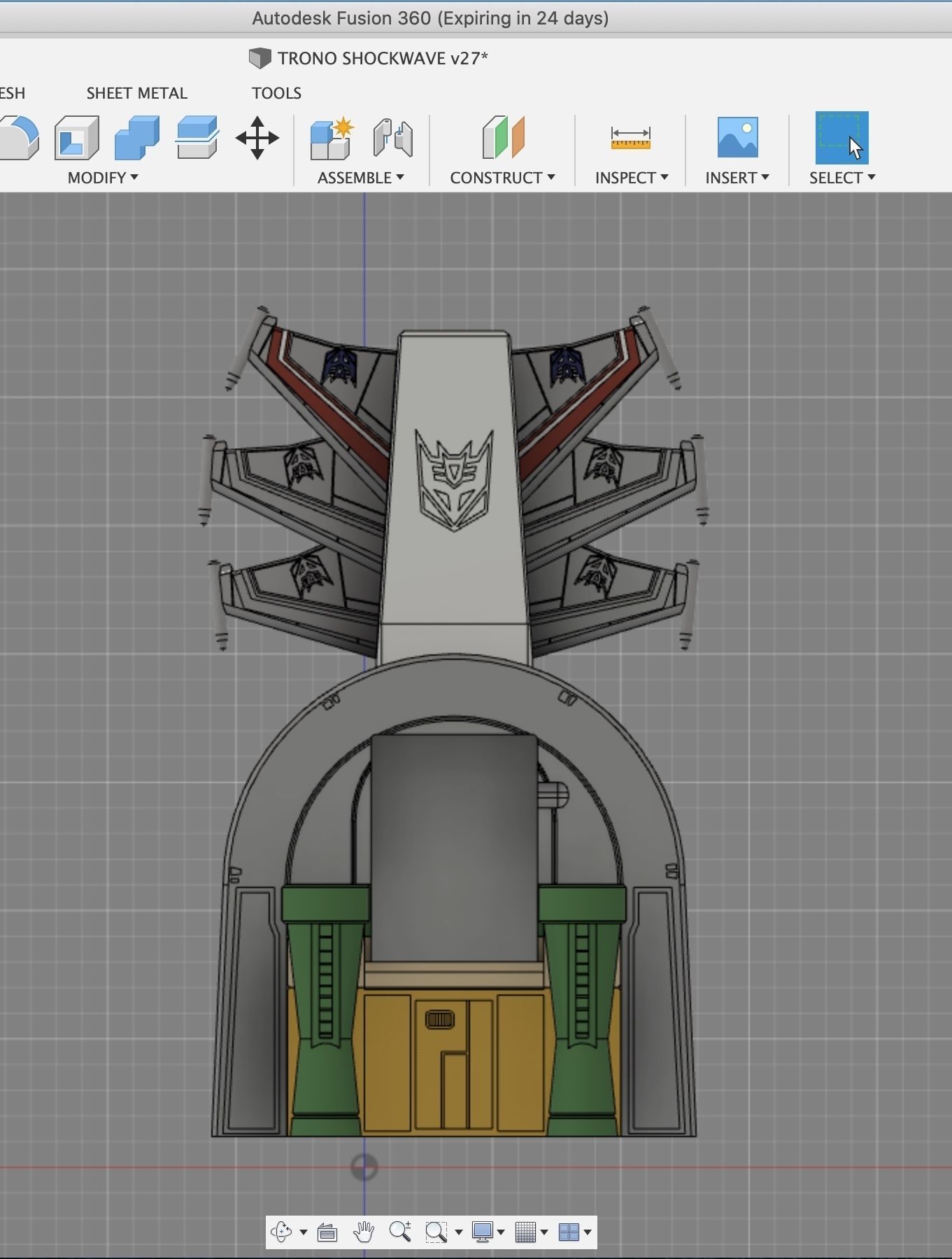Click the Viewports layout icon
The width and height of the screenshot is (952, 1259).
tap(569, 1232)
